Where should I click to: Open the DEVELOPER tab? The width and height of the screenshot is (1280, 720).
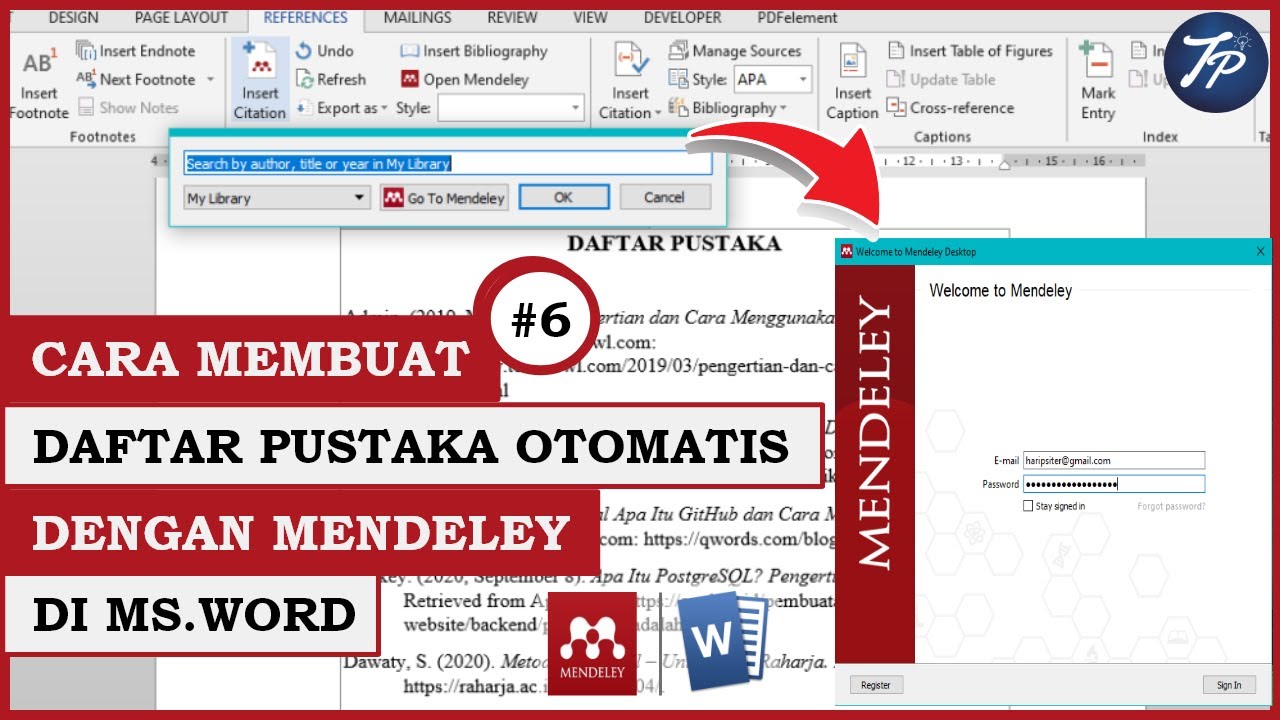coord(682,17)
